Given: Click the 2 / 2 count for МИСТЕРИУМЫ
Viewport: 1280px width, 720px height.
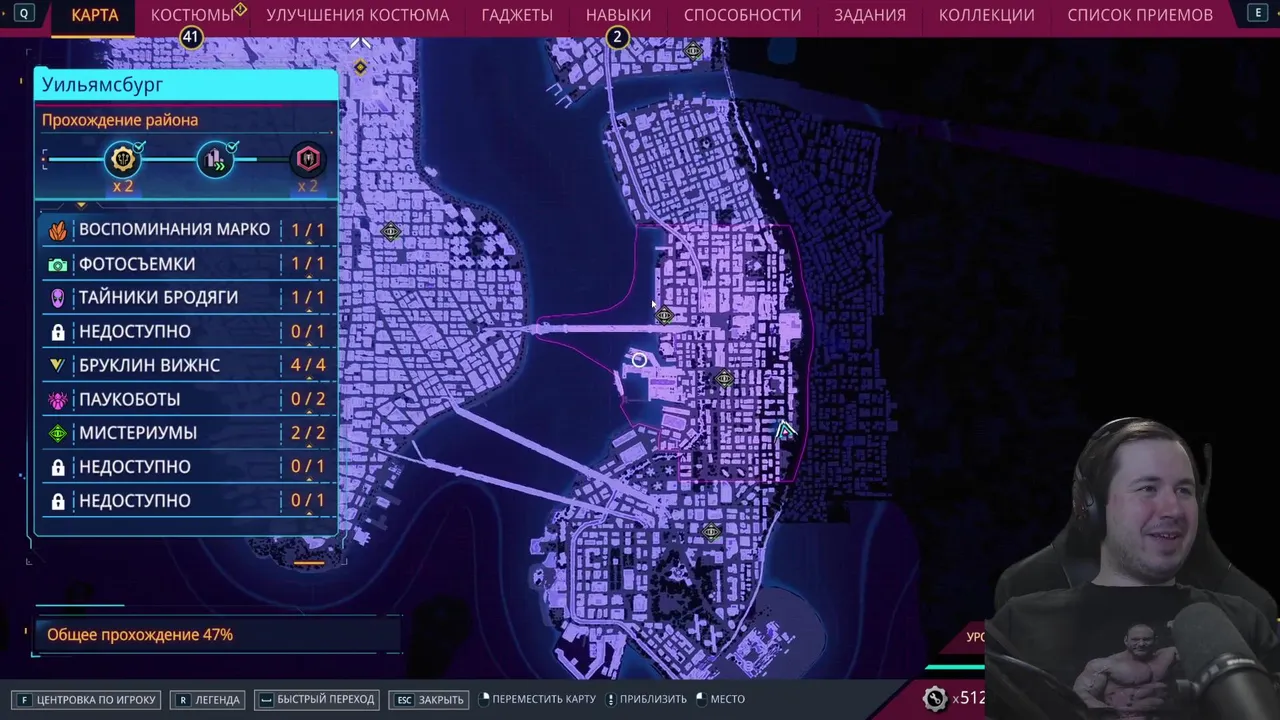Looking at the screenshot, I should point(308,434).
